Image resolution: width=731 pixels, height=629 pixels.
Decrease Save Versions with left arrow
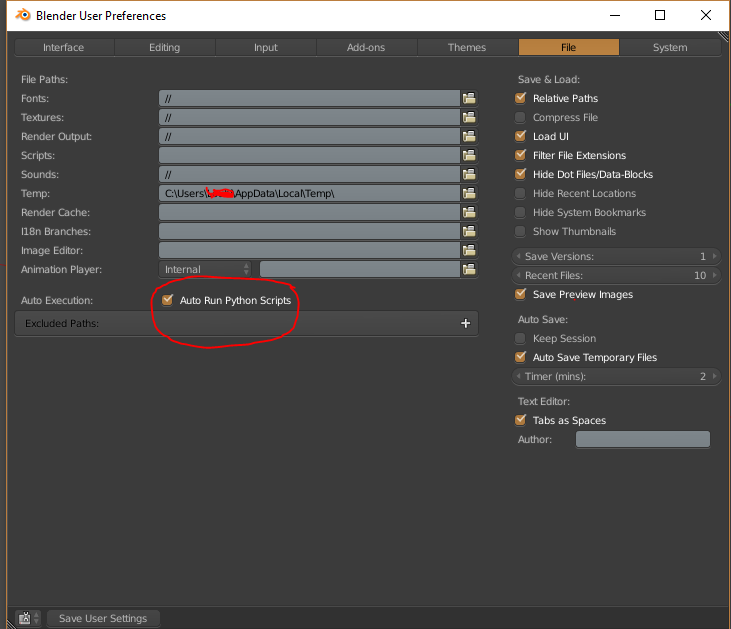(518, 256)
